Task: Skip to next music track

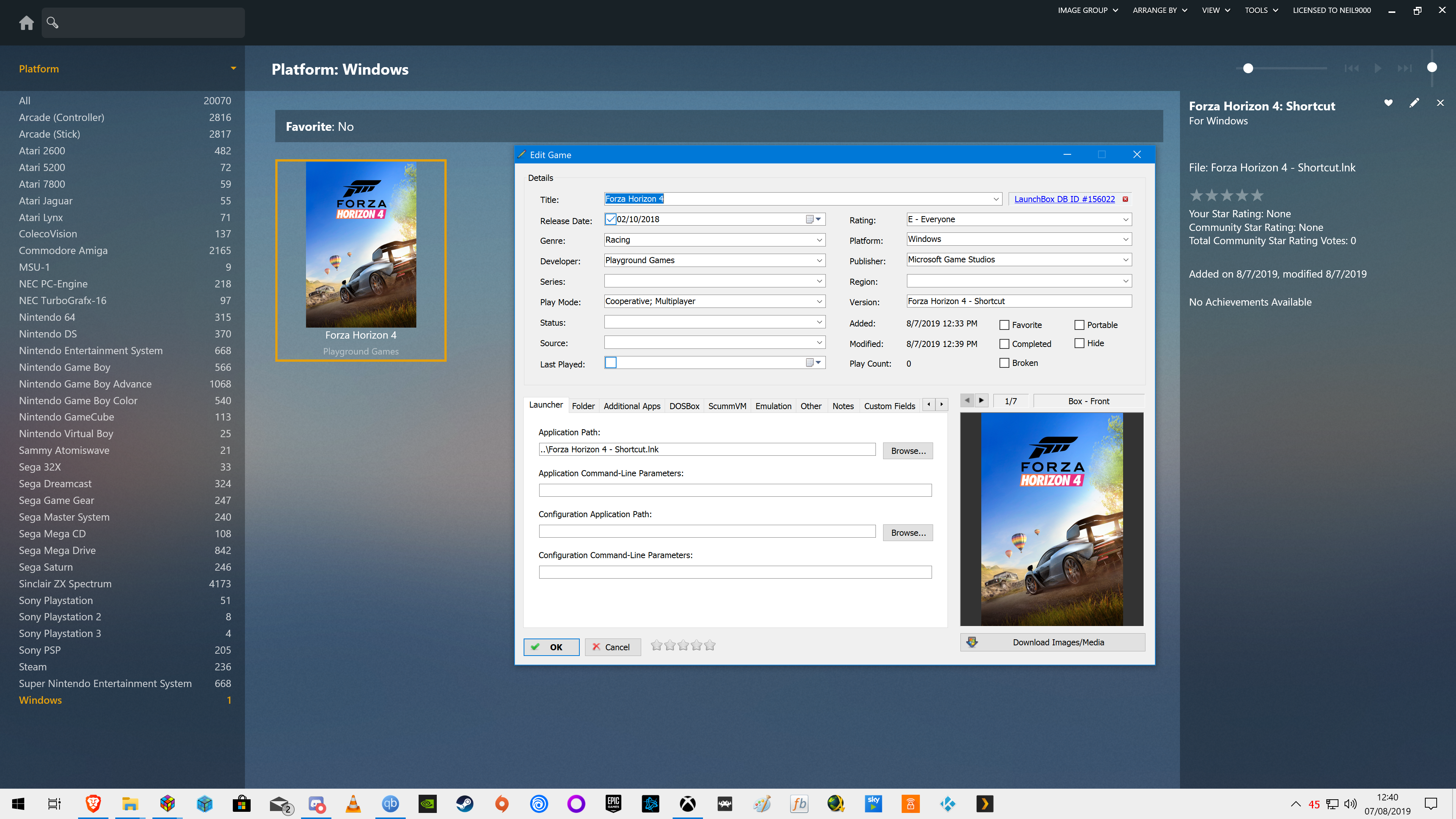Action: 1404,68
